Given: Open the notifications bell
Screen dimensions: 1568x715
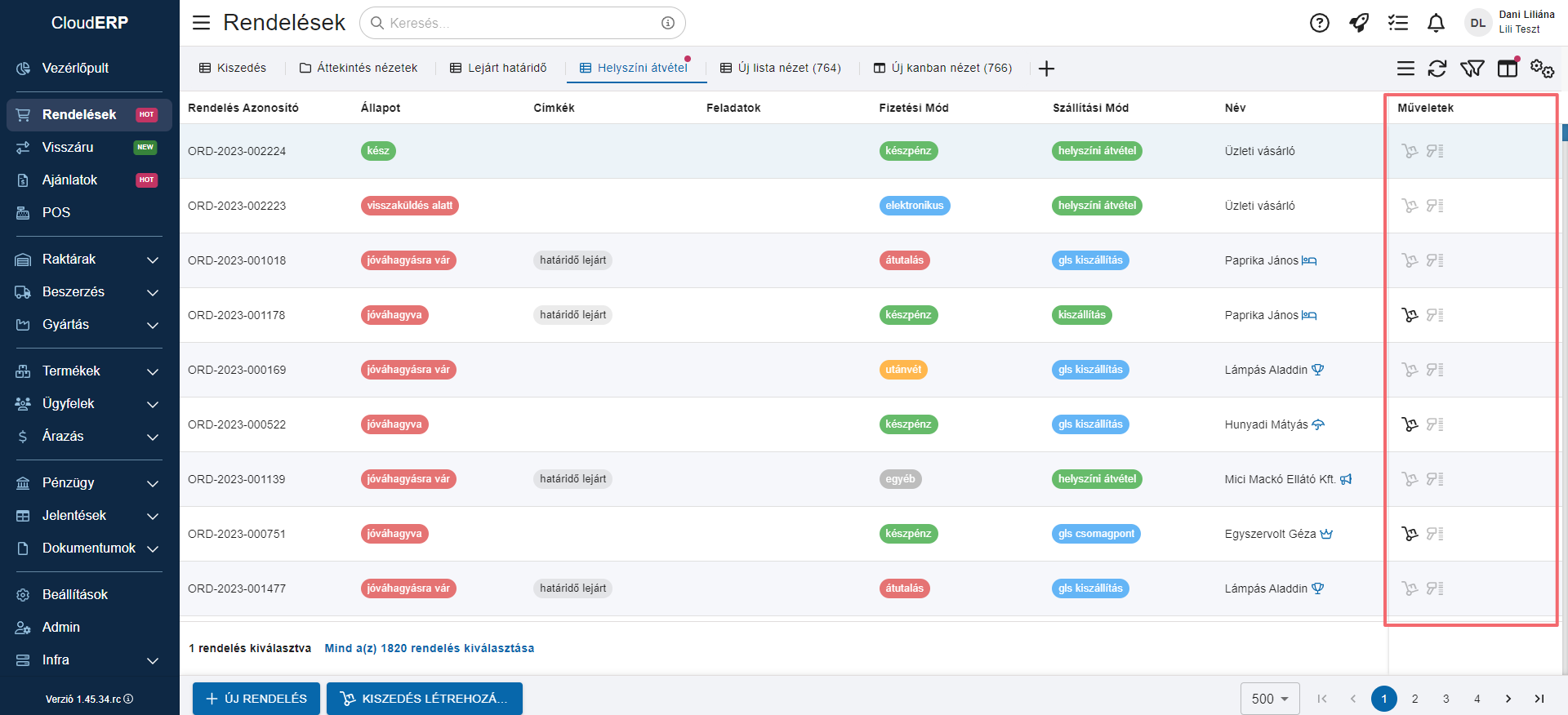Looking at the screenshot, I should (1436, 23).
